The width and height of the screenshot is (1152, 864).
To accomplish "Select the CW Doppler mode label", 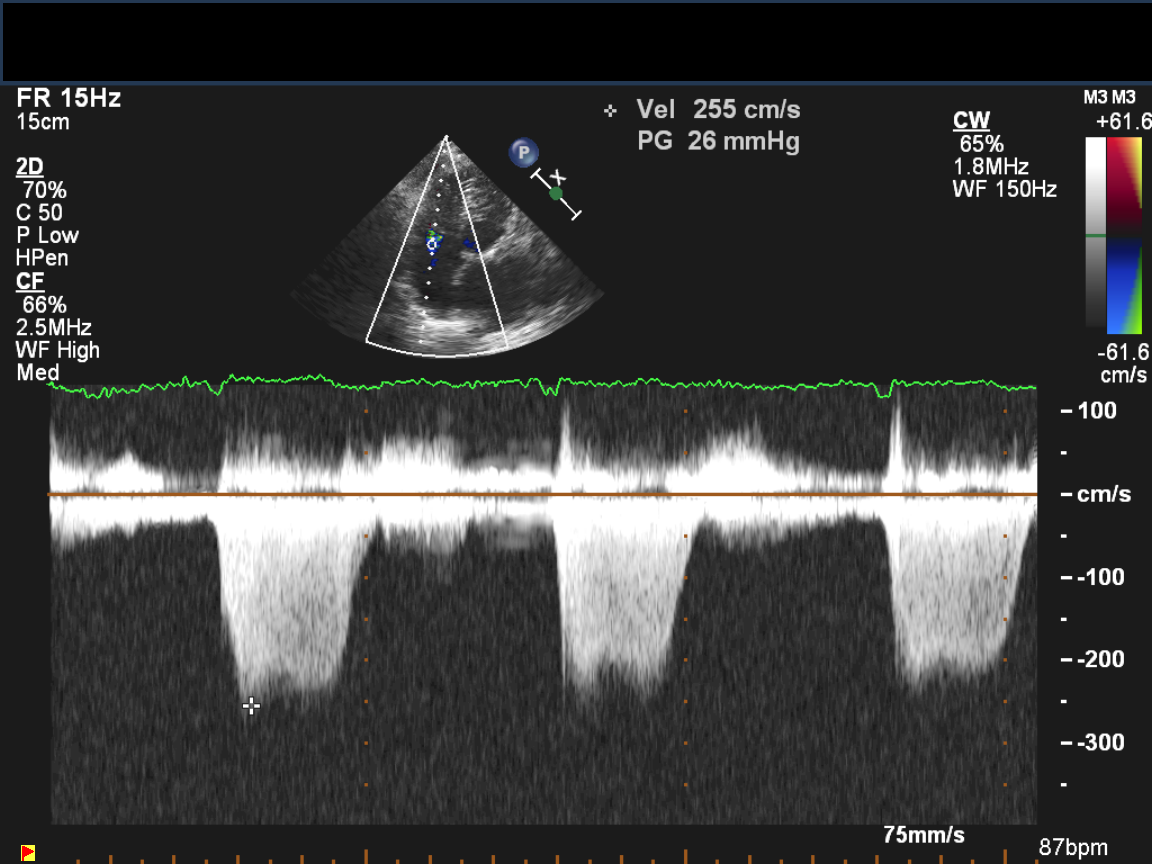I will (x=971, y=121).
